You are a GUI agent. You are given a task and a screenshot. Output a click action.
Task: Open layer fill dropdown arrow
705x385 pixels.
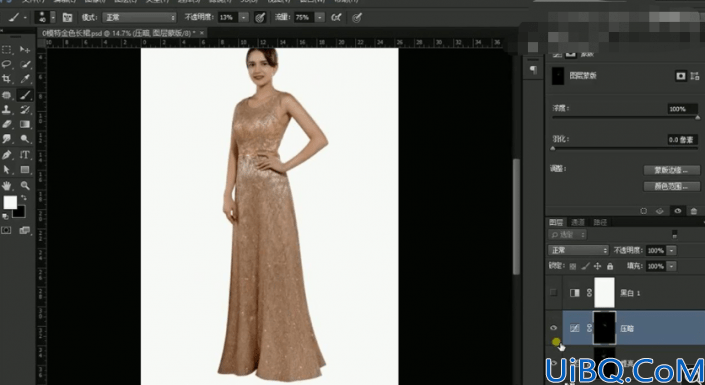click(x=671, y=266)
